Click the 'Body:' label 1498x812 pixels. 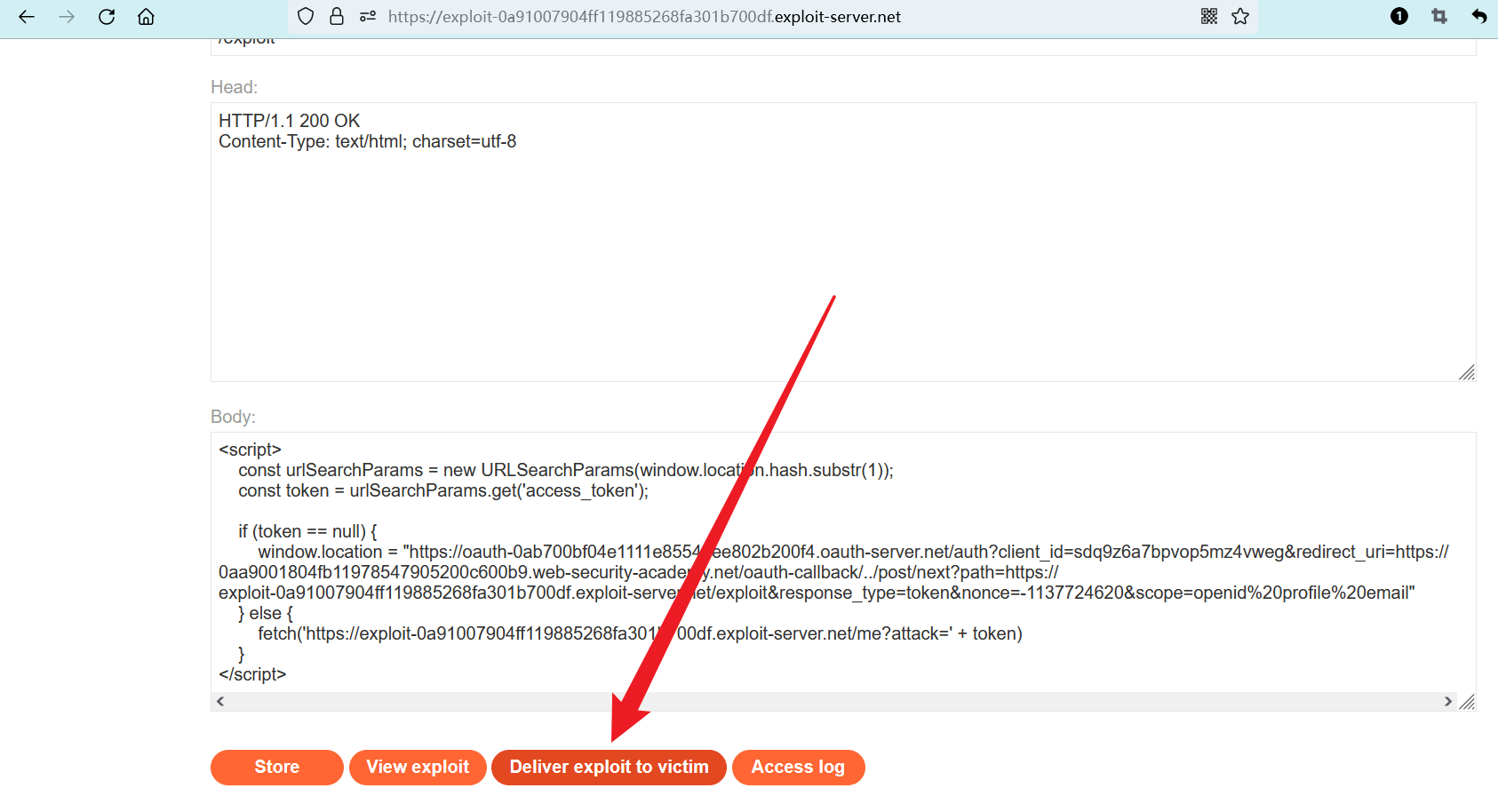tap(233, 417)
